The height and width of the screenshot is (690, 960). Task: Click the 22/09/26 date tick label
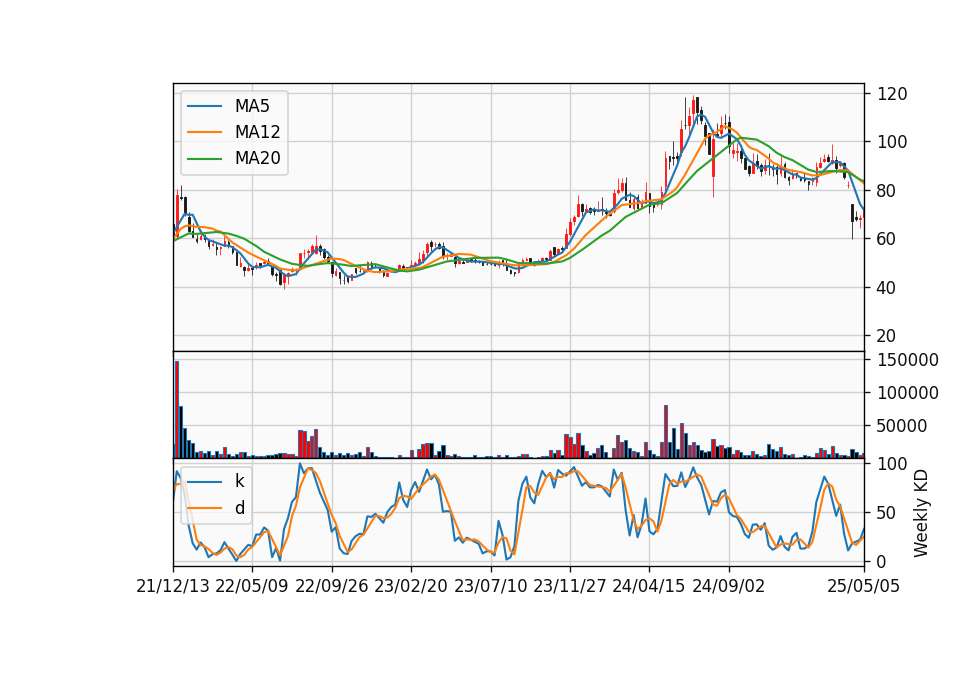(332, 587)
